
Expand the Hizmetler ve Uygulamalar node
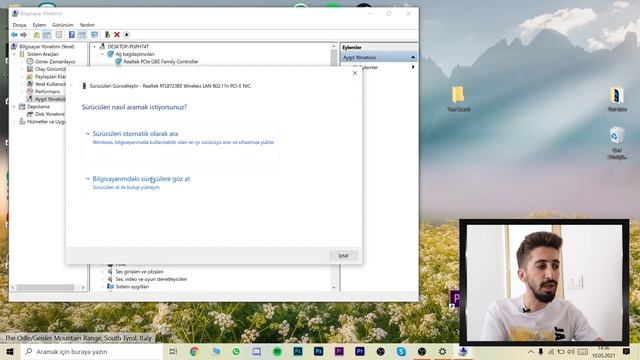click(15, 122)
